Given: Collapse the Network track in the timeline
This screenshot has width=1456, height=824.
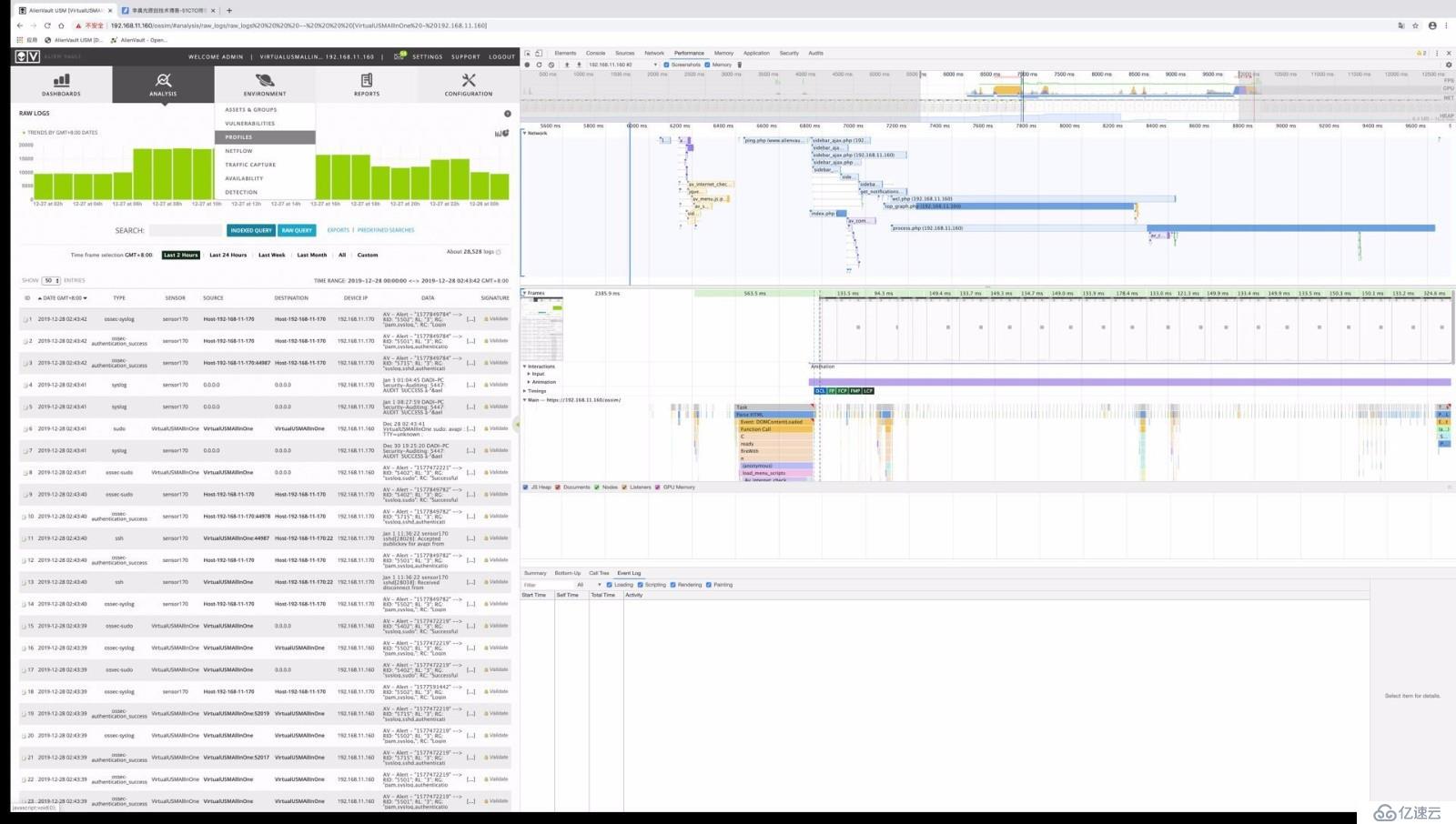Looking at the screenshot, I should pos(524,133).
